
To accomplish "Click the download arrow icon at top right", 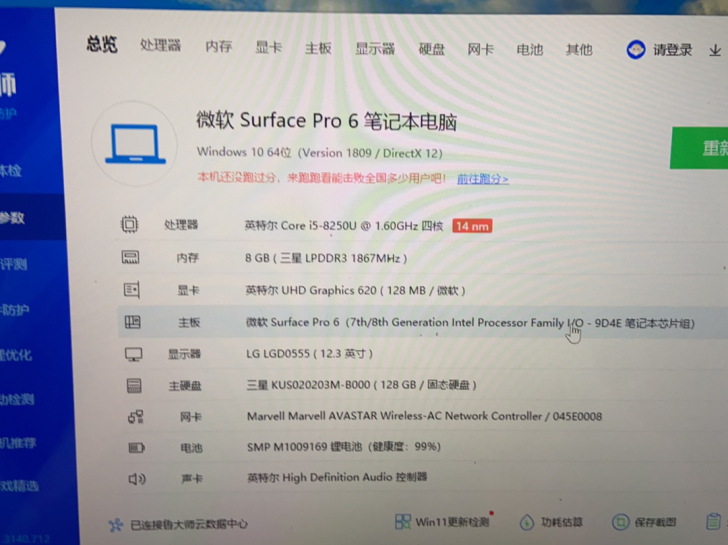I will point(715,51).
